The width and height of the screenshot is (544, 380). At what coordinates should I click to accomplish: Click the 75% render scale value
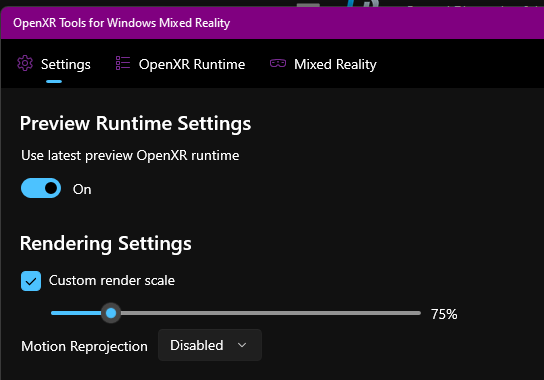tap(444, 314)
